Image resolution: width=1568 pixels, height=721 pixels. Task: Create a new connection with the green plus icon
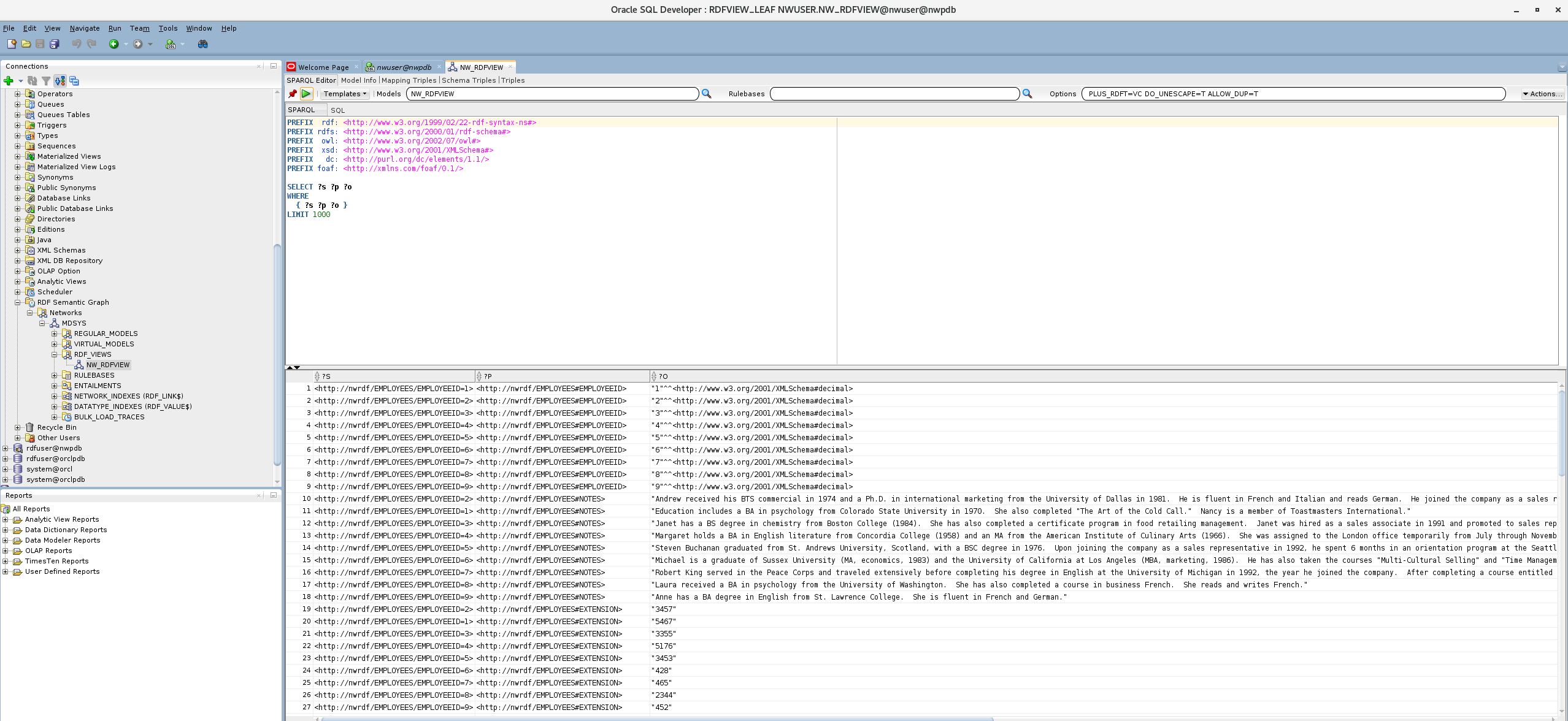click(x=9, y=80)
